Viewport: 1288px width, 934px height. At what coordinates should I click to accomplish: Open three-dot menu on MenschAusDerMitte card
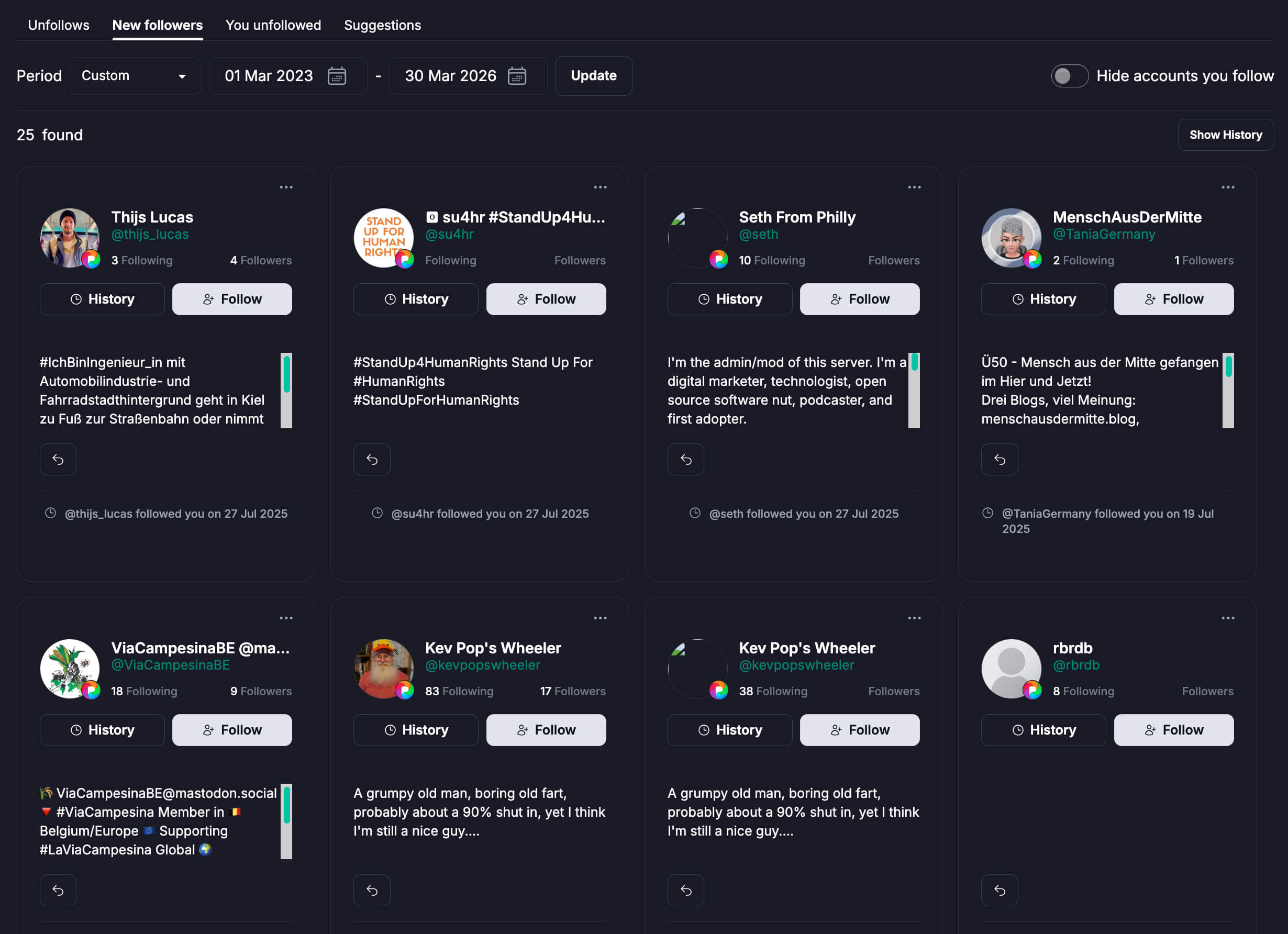tap(1227, 187)
